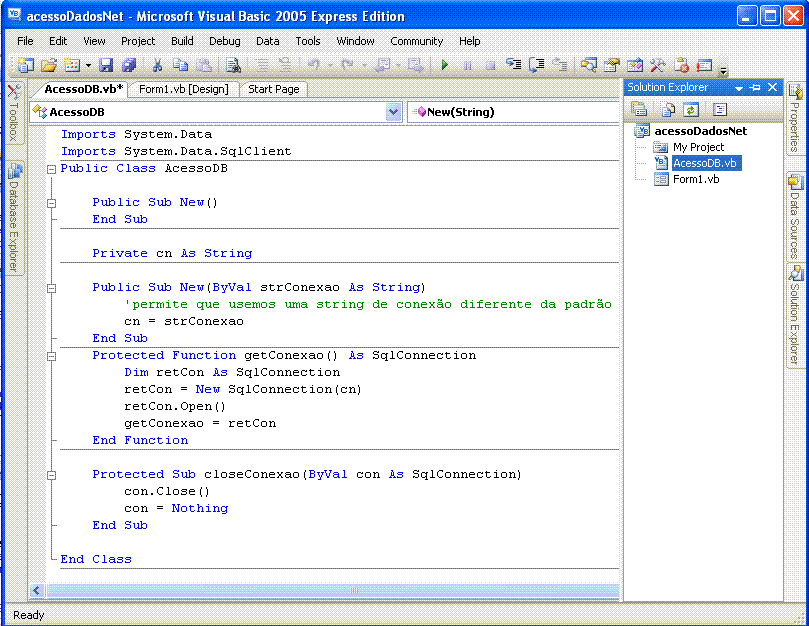Click the Open File folder icon
This screenshot has width=809, height=626.
(48, 65)
